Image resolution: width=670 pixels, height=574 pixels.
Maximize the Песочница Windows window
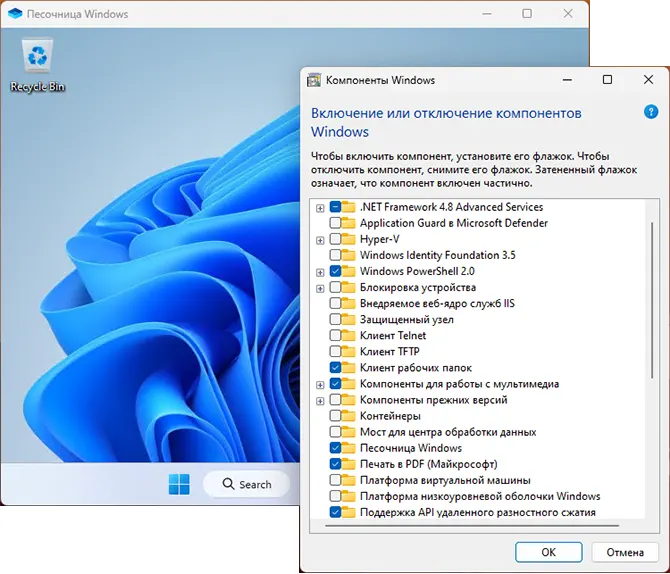pos(527,14)
